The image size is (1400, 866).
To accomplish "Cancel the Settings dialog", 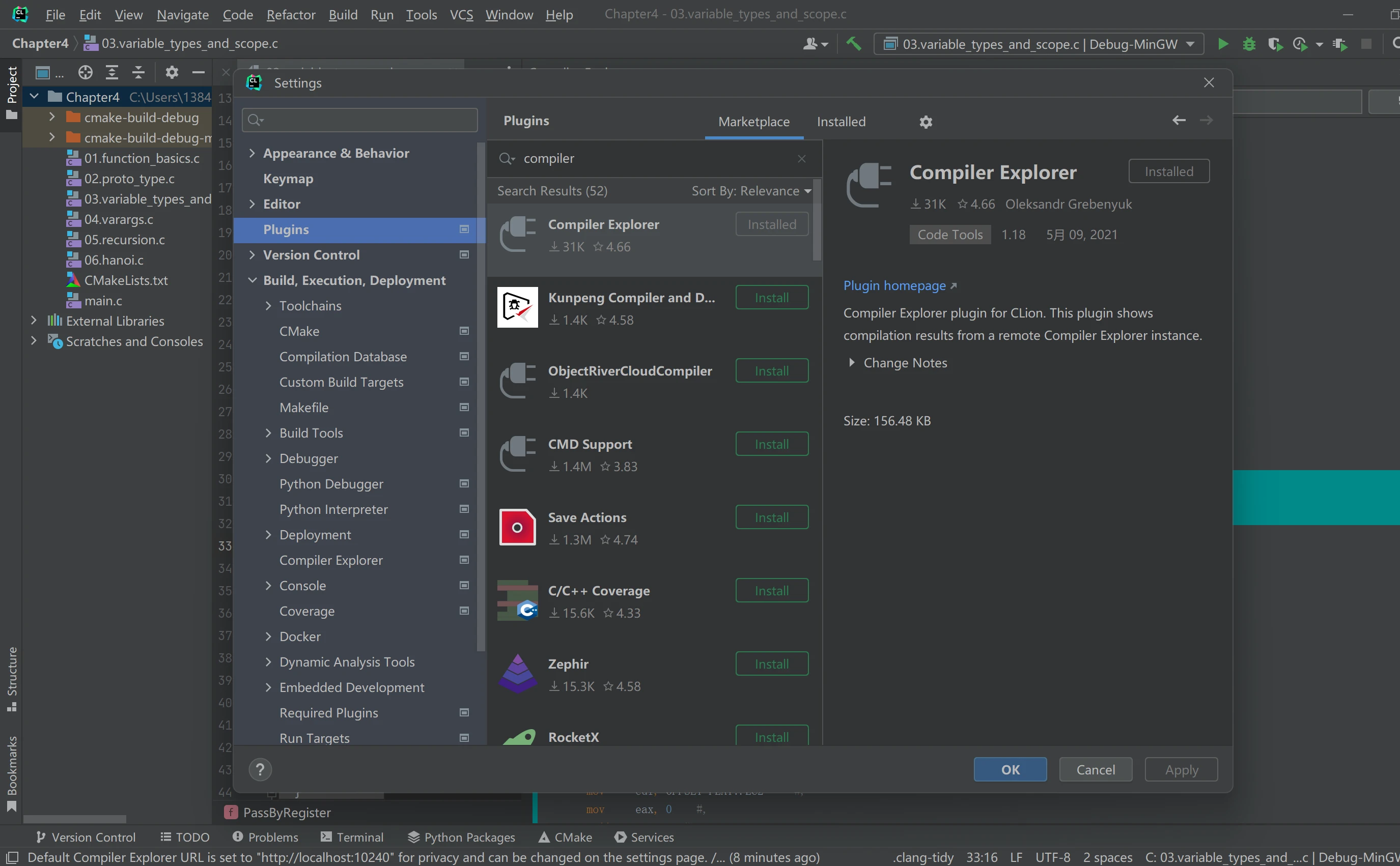I will coord(1095,769).
